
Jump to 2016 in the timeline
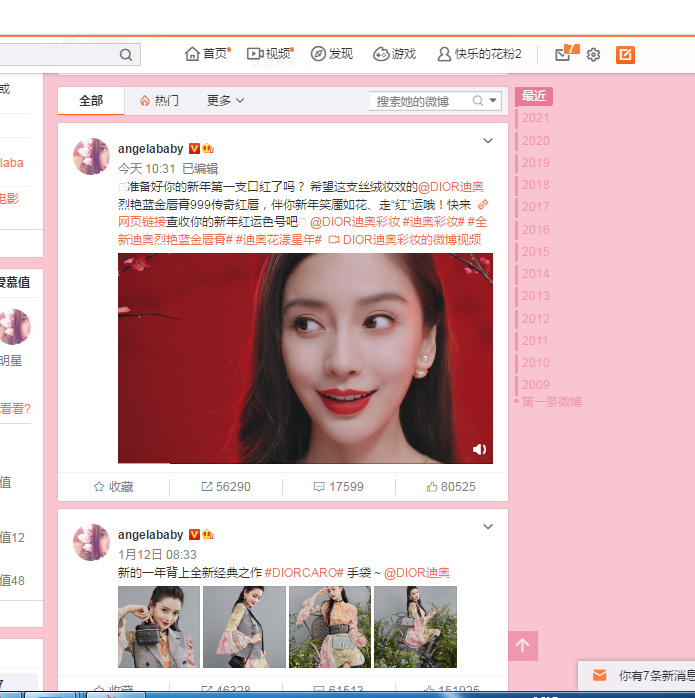tap(536, 229)
